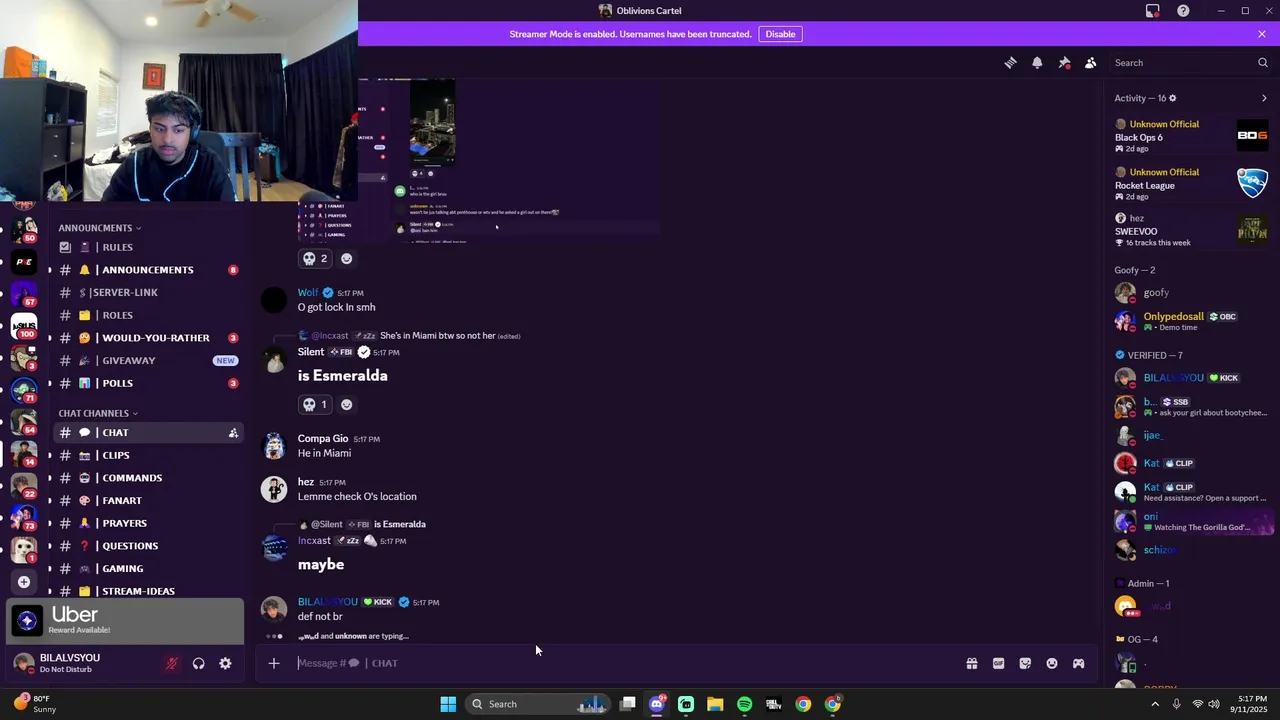This screenshot has width=1280, height=720.
Task: Open the emoji picker
Action: pyautogui.click(x=1052, y=663)
